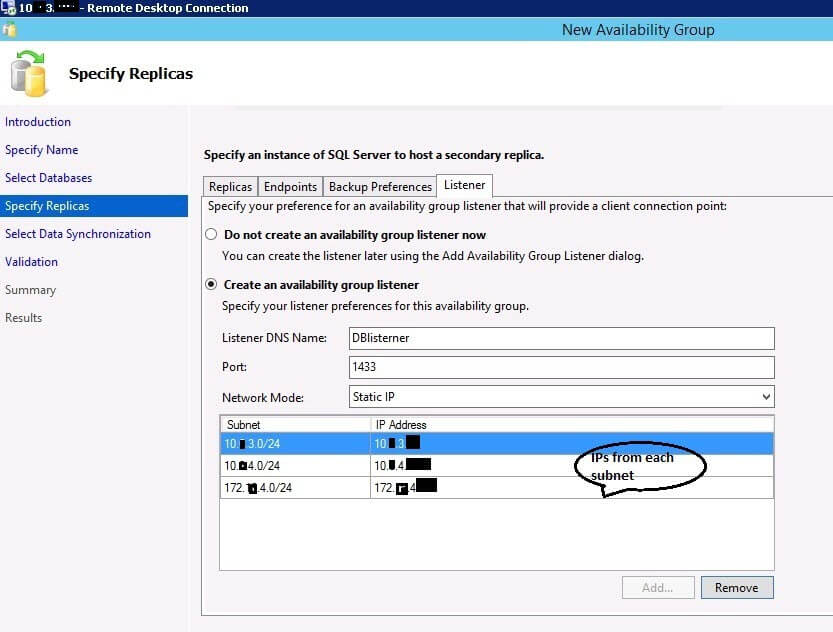The image size is (833, 632).
Task: Select 'Create an availability group listener' option
Action: click(211, 285)
